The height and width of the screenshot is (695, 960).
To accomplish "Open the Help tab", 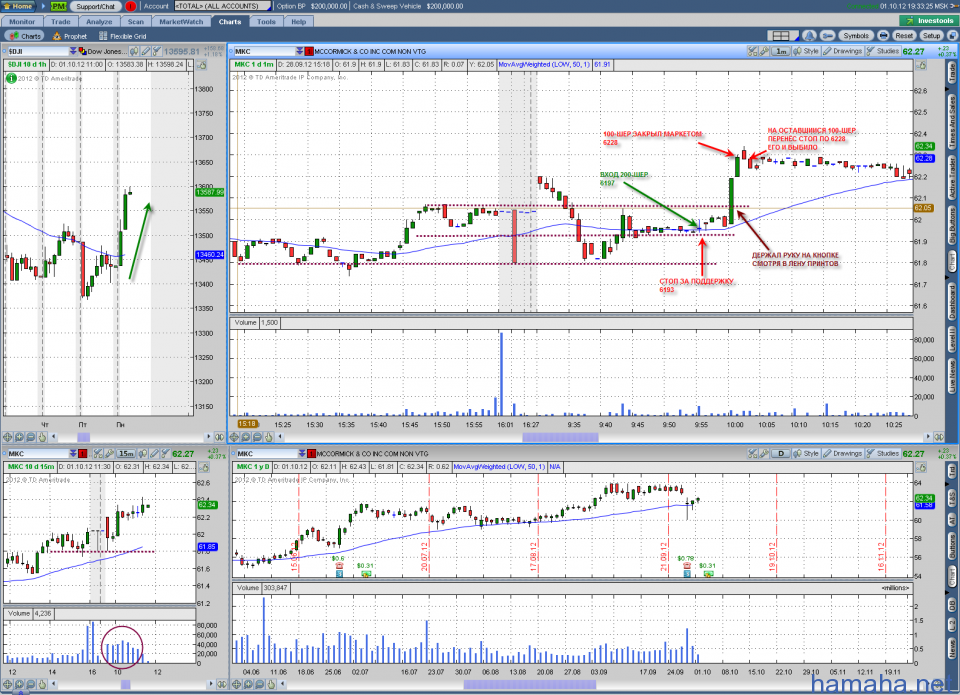I will pyautogui.click(x=299, y=21).
